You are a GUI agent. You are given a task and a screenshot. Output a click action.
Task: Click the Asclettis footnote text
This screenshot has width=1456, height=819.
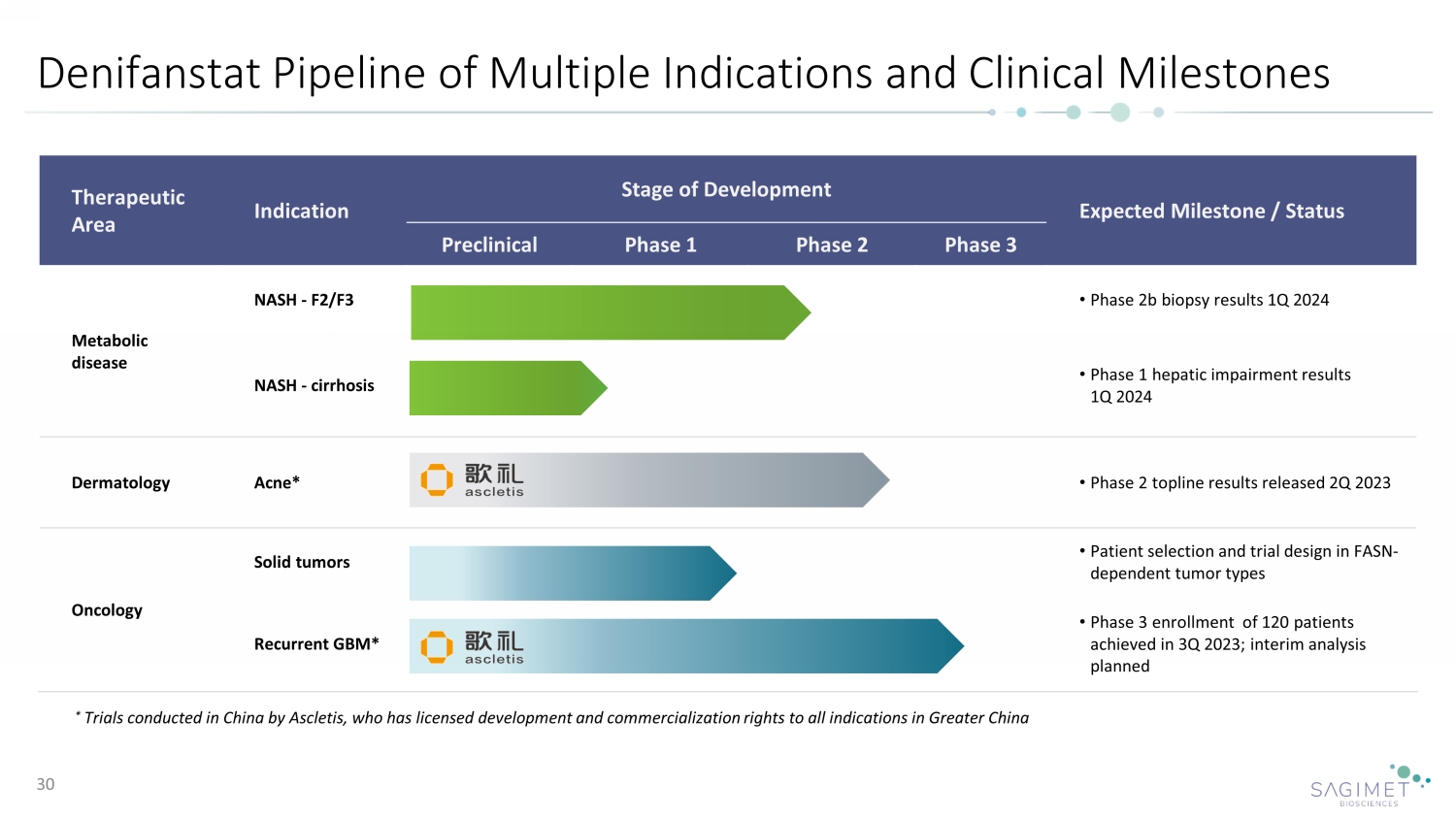pyautogui.click(x=555, y=718)
